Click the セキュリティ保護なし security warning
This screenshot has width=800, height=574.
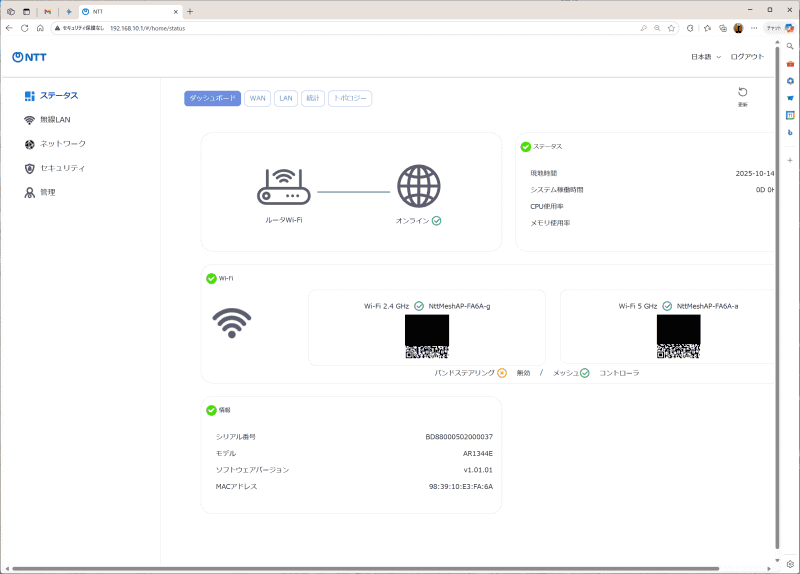(x=79, y=28)
